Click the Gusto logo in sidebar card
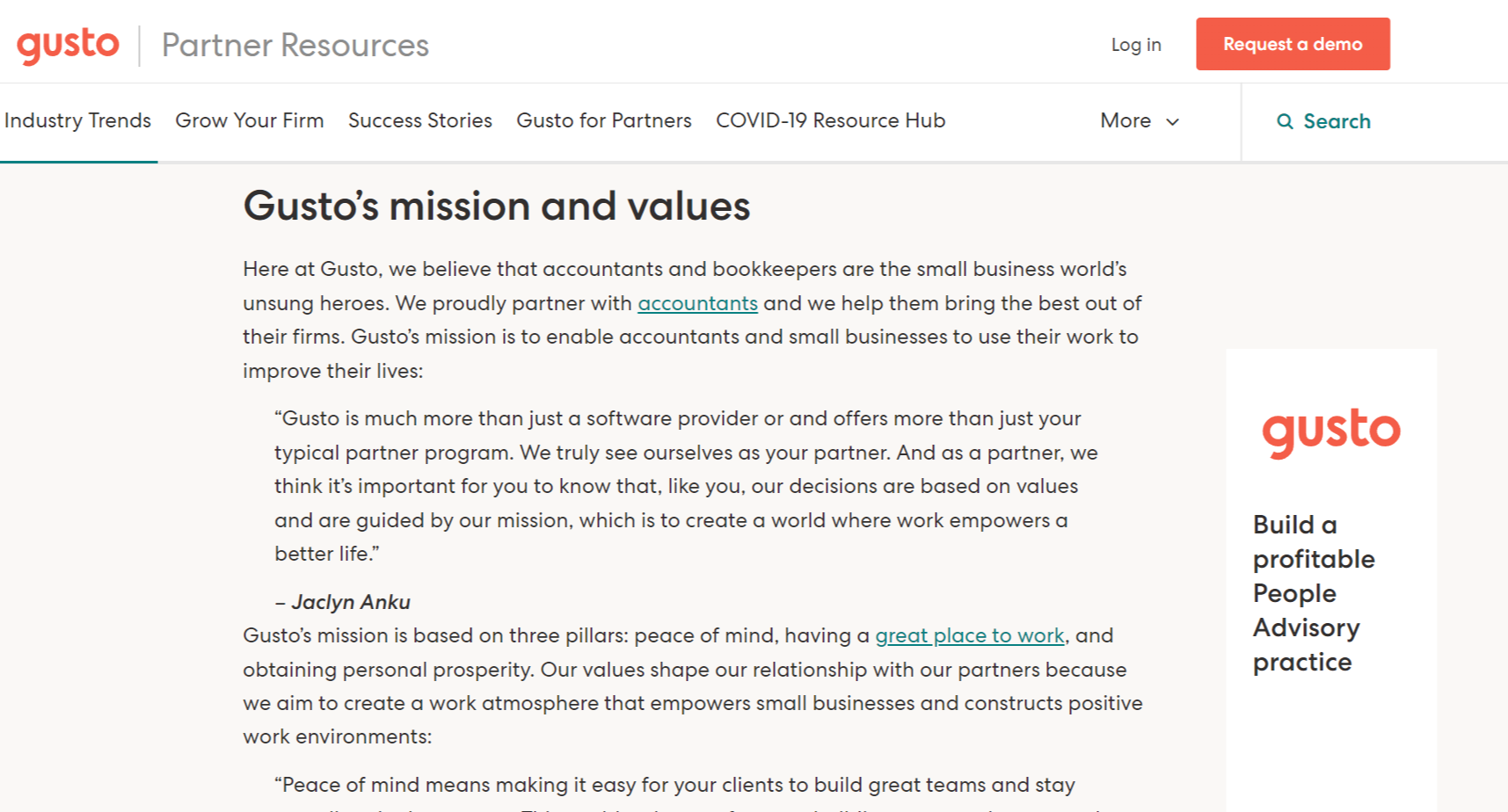Image resolution: width=1508 pixels, height=812 pixels. (1330, 431)
